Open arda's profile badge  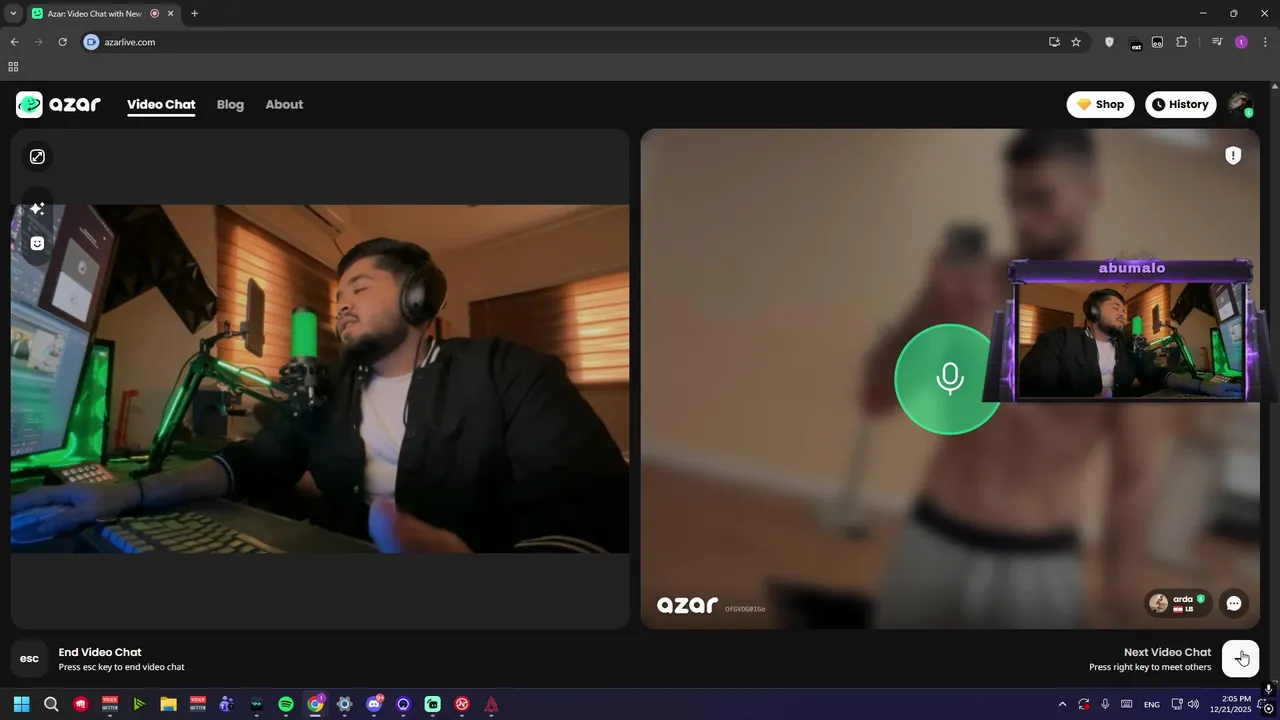coord(1179,603)
